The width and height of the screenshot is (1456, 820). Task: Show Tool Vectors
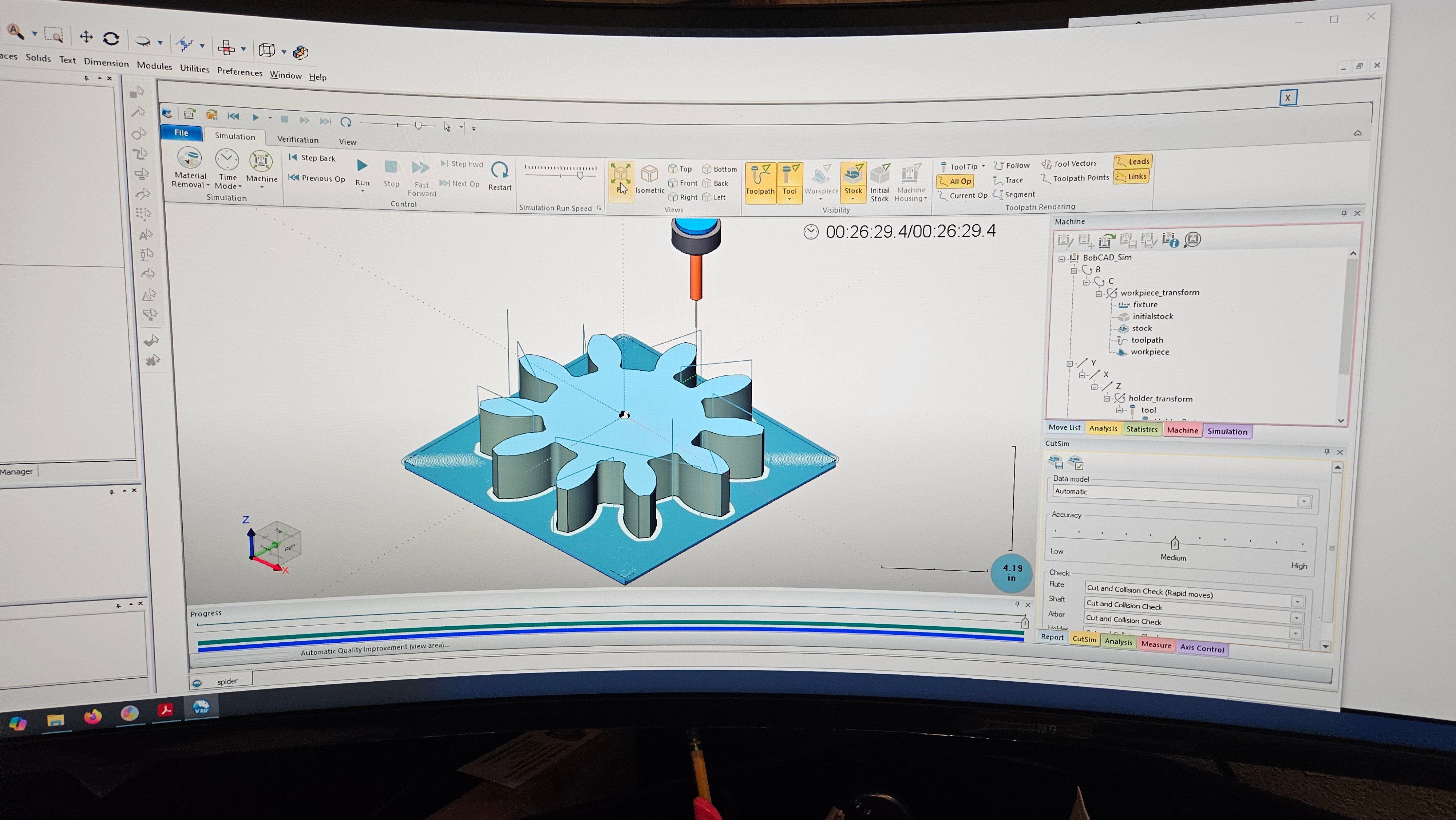pos(1069,164)
